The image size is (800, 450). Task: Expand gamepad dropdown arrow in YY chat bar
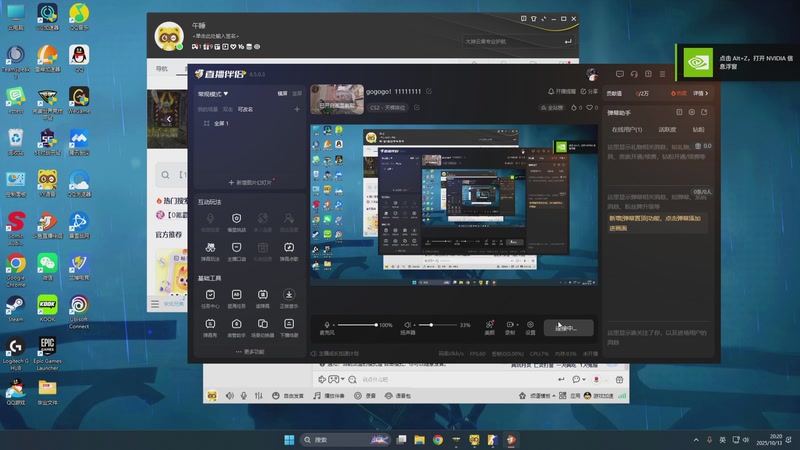(342, 379)
